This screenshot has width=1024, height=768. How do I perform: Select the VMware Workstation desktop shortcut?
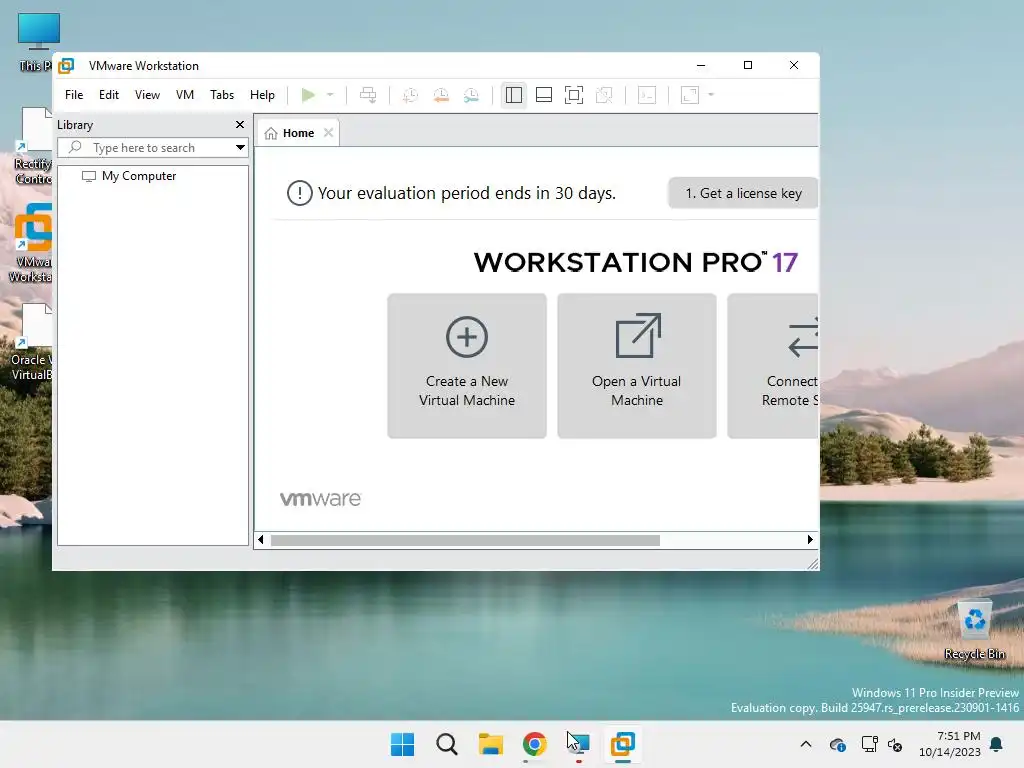tap(31, 243)
